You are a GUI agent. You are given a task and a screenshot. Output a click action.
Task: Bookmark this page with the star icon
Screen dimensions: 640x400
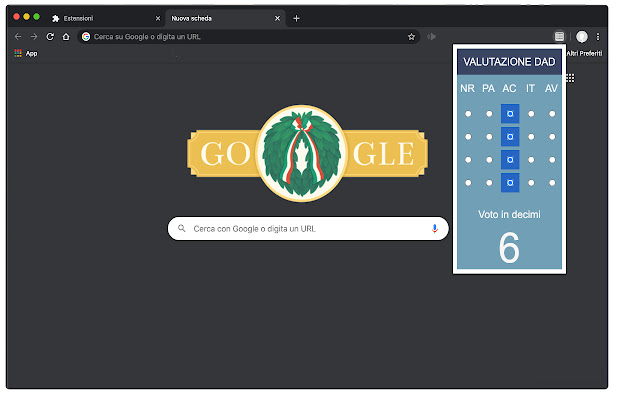[411, 37]
